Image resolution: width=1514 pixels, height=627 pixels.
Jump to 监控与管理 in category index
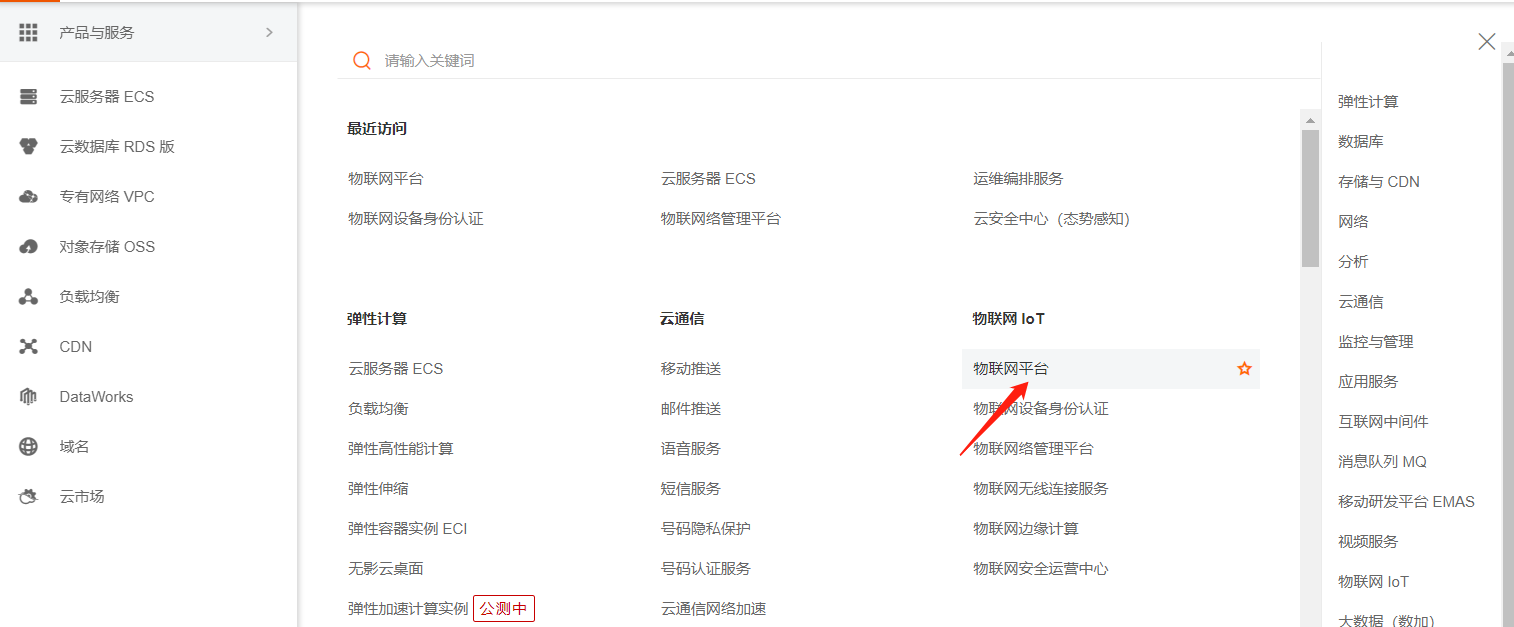1376,342
